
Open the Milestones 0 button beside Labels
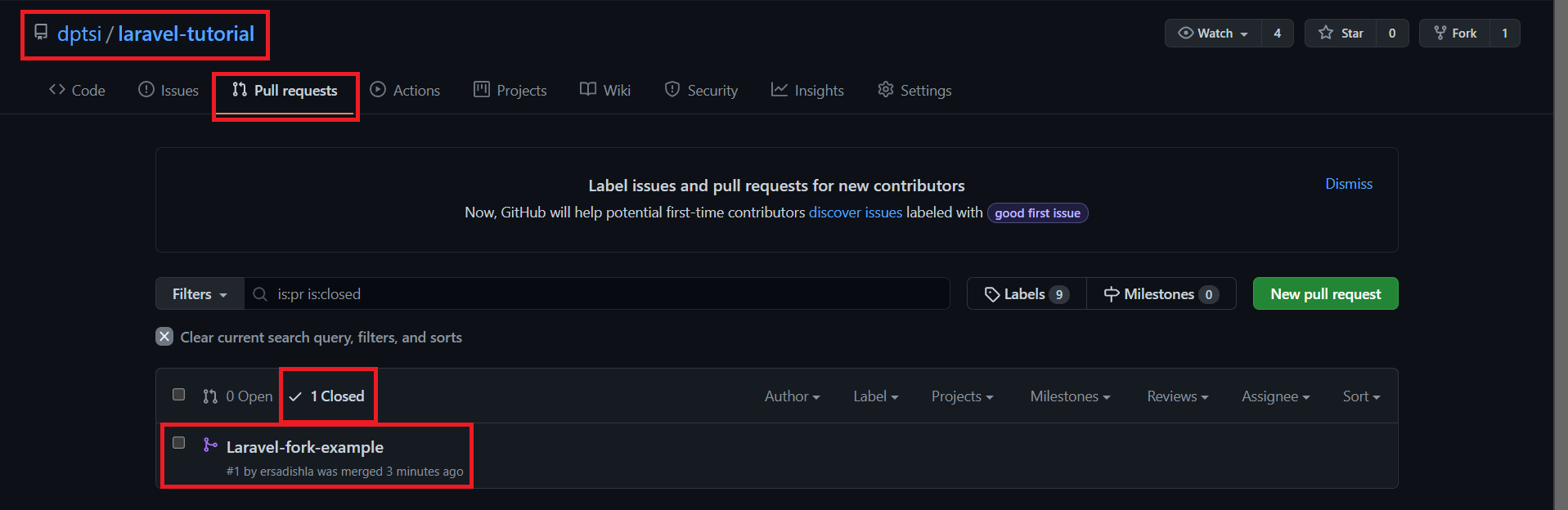coord(1161,294)
